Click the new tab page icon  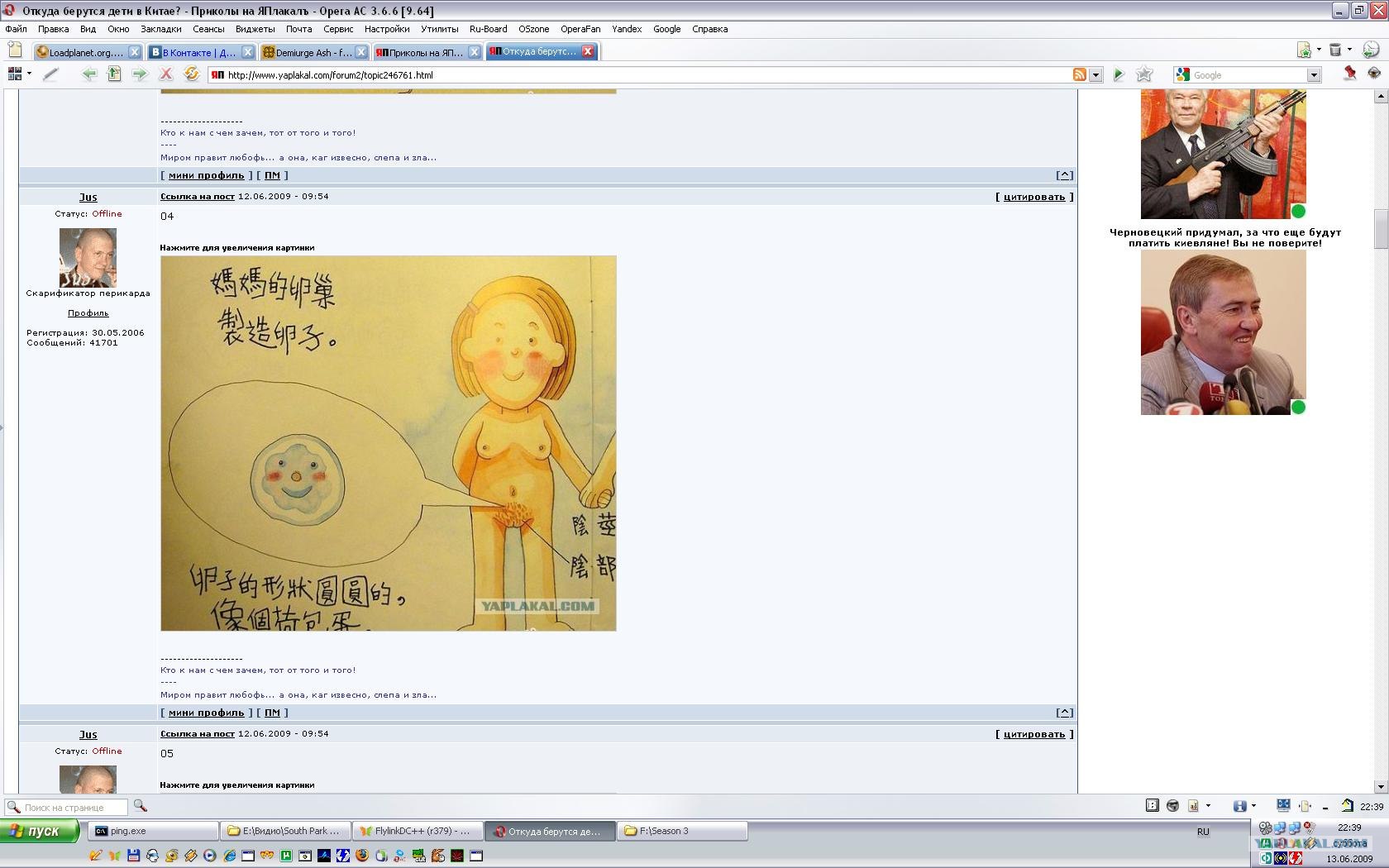click(15, 51)
